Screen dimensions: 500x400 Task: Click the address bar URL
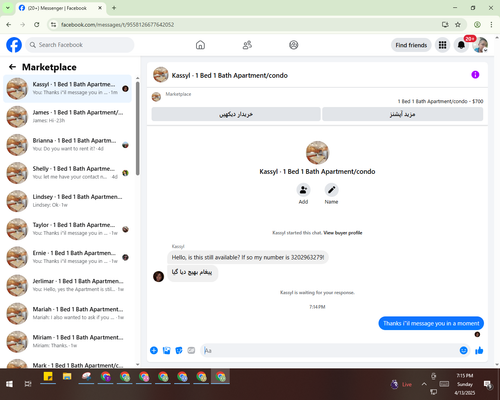[x=117, y=25]
